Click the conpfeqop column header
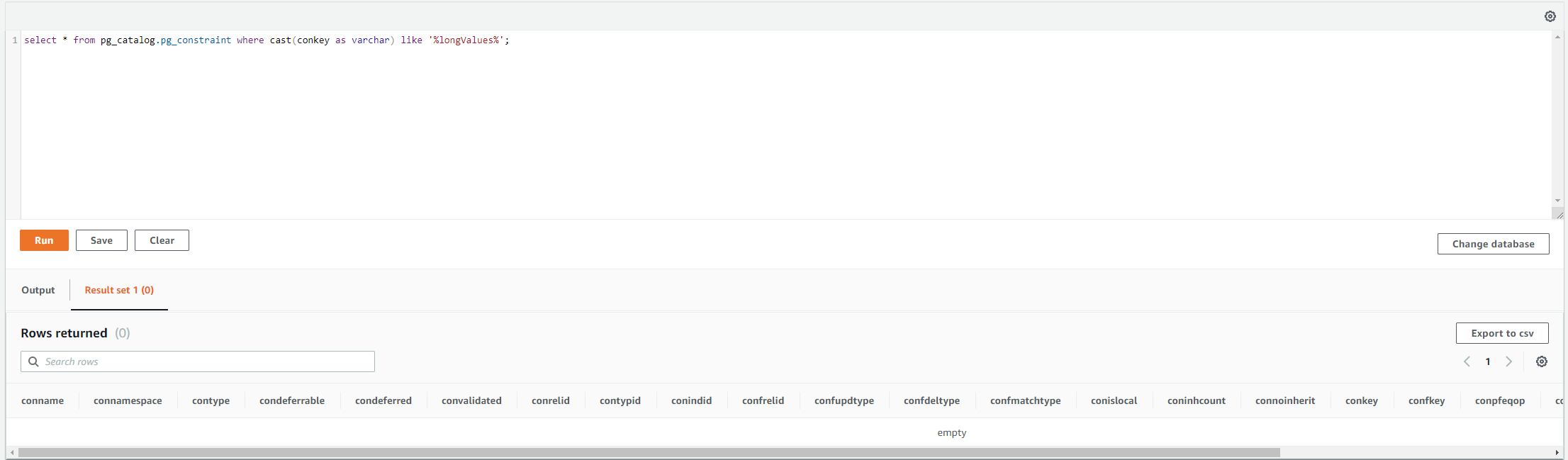The height and width of the screenshot is (460, 1568). coord(1500,400)
